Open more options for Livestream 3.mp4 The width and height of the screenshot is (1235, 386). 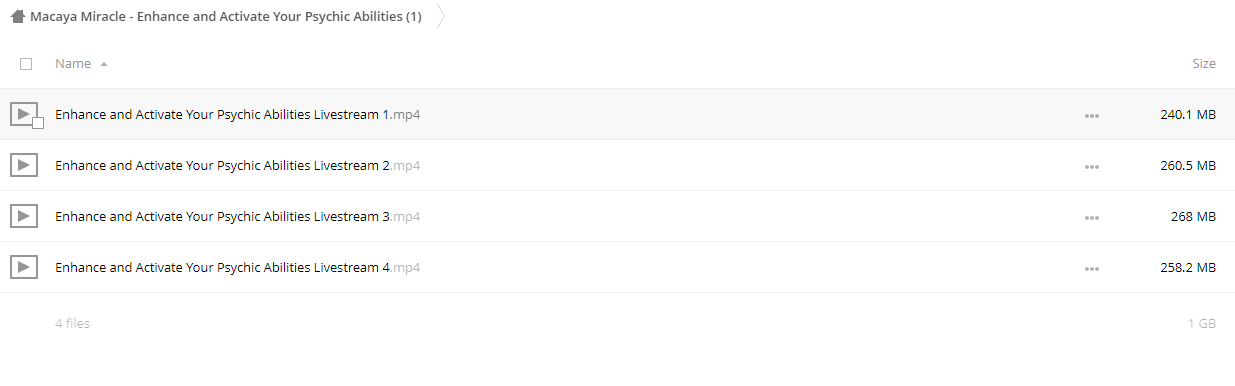tap(1091, 218)
